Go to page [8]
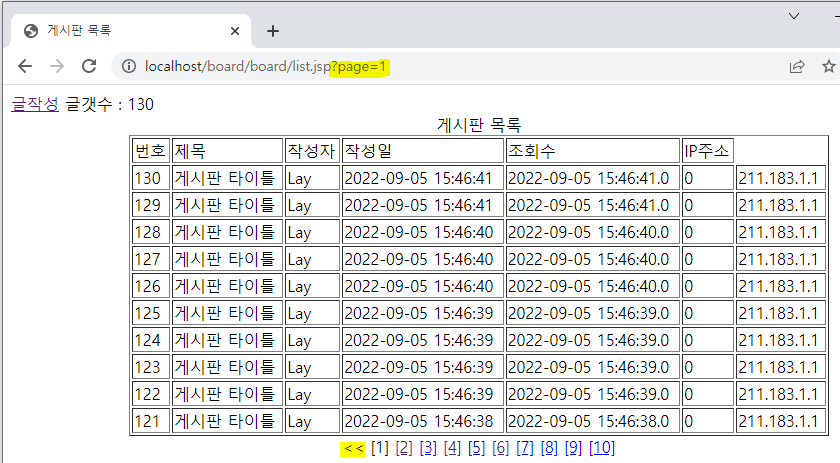This screenshot has height=463, width=840. coord(549,448)
